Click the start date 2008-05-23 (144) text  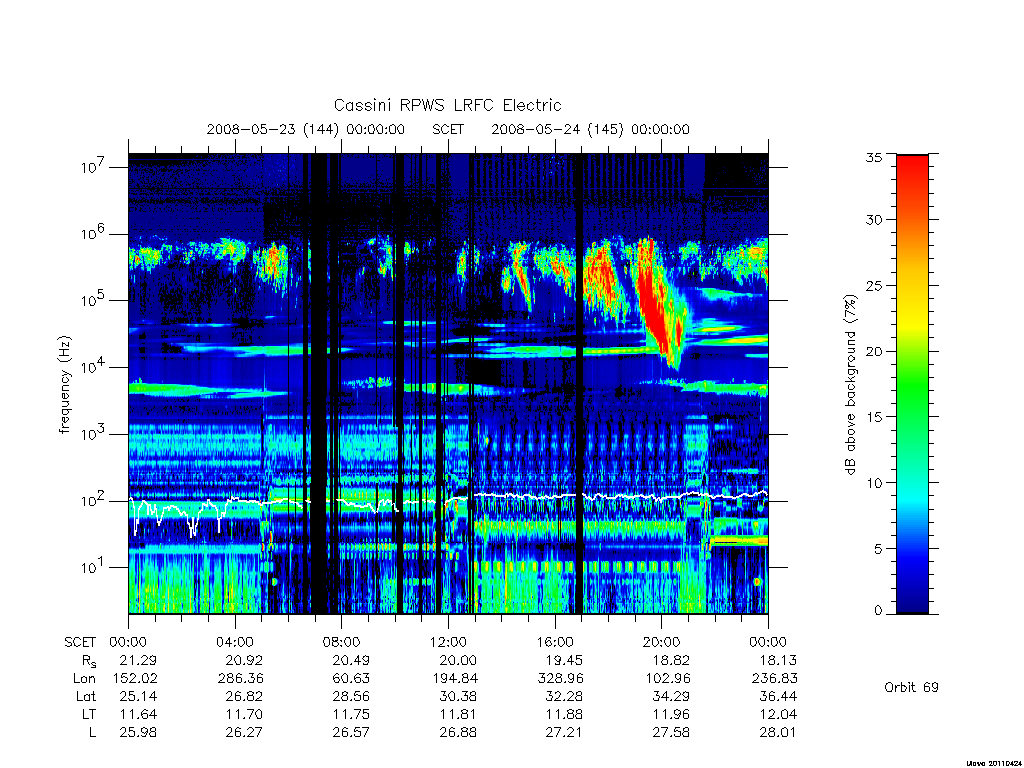tap(273, 129)
